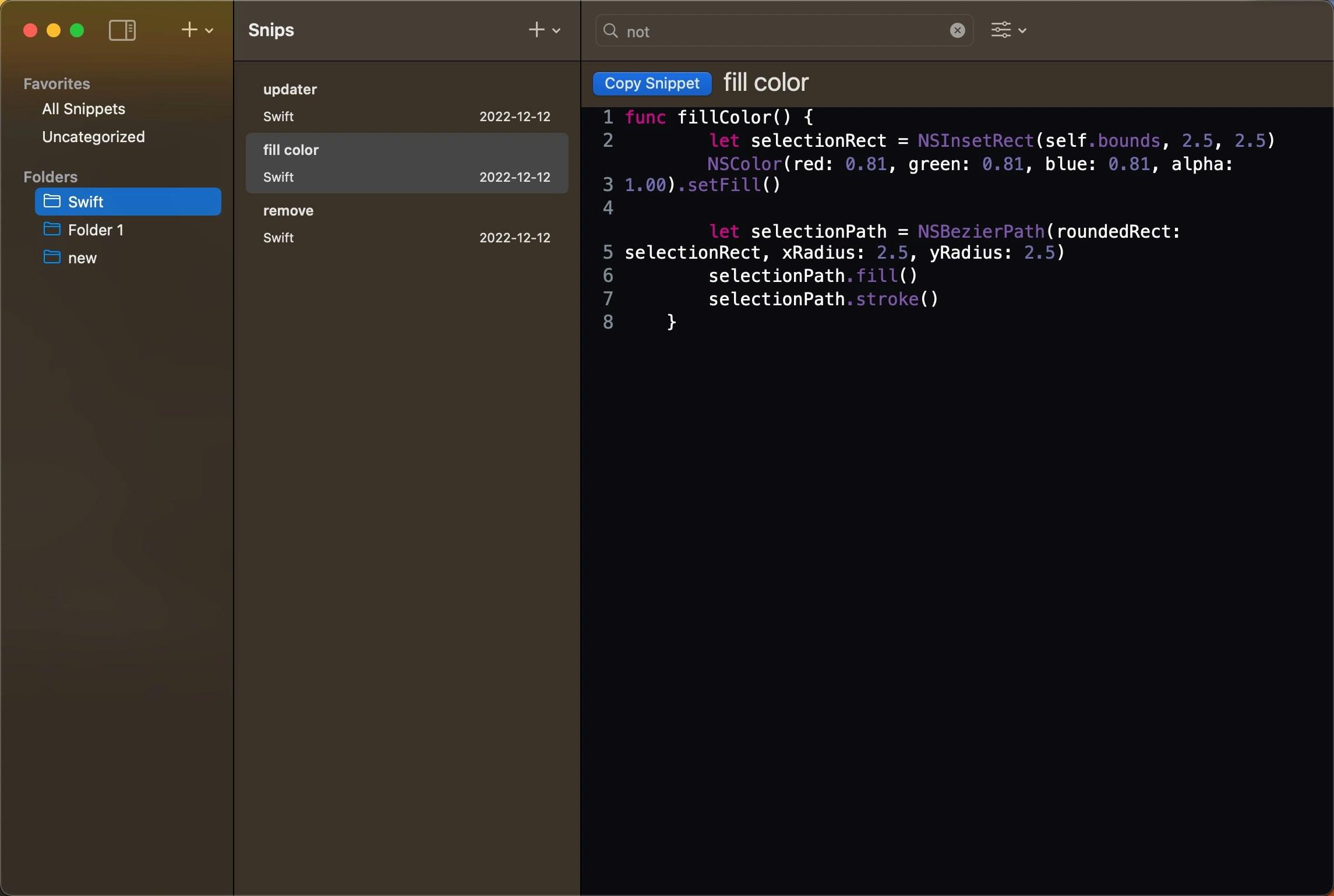Open the chevron next to the sidebar plus
Screen dimensions: 1334x896
(x=209, y=31)
